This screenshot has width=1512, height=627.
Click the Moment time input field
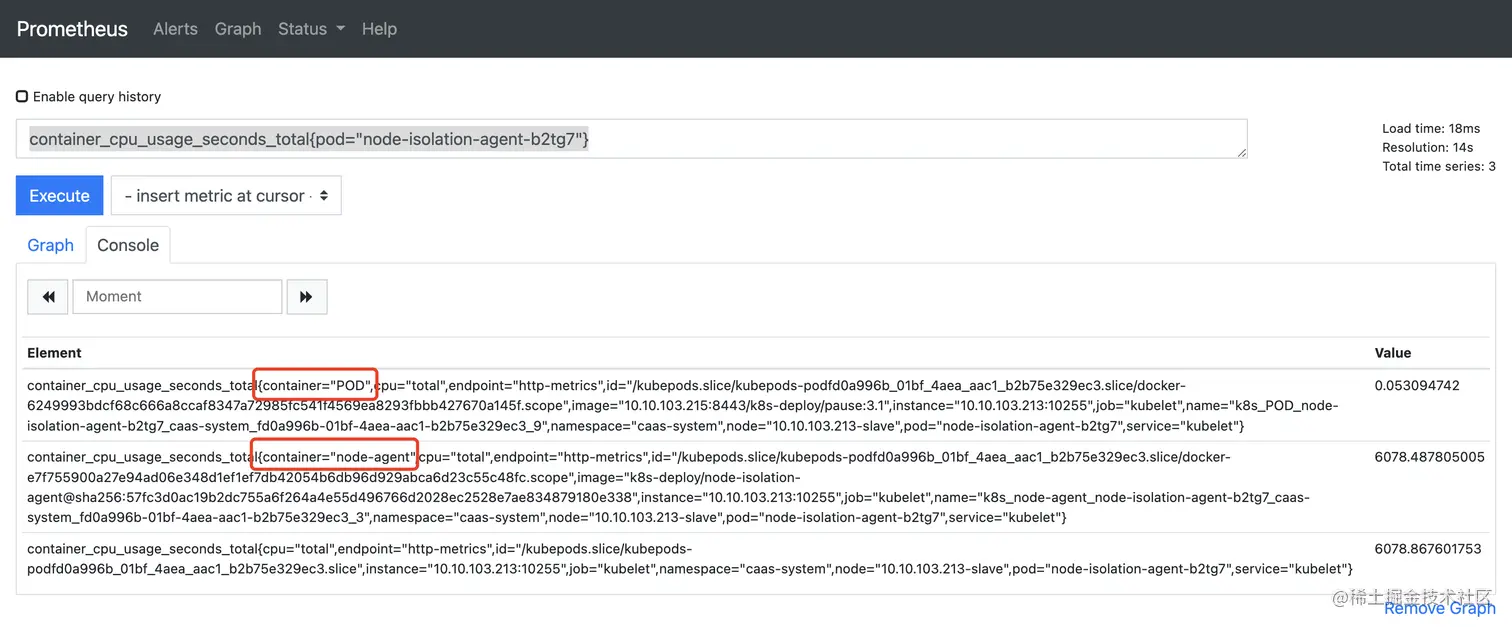click(x=177, y=297)
